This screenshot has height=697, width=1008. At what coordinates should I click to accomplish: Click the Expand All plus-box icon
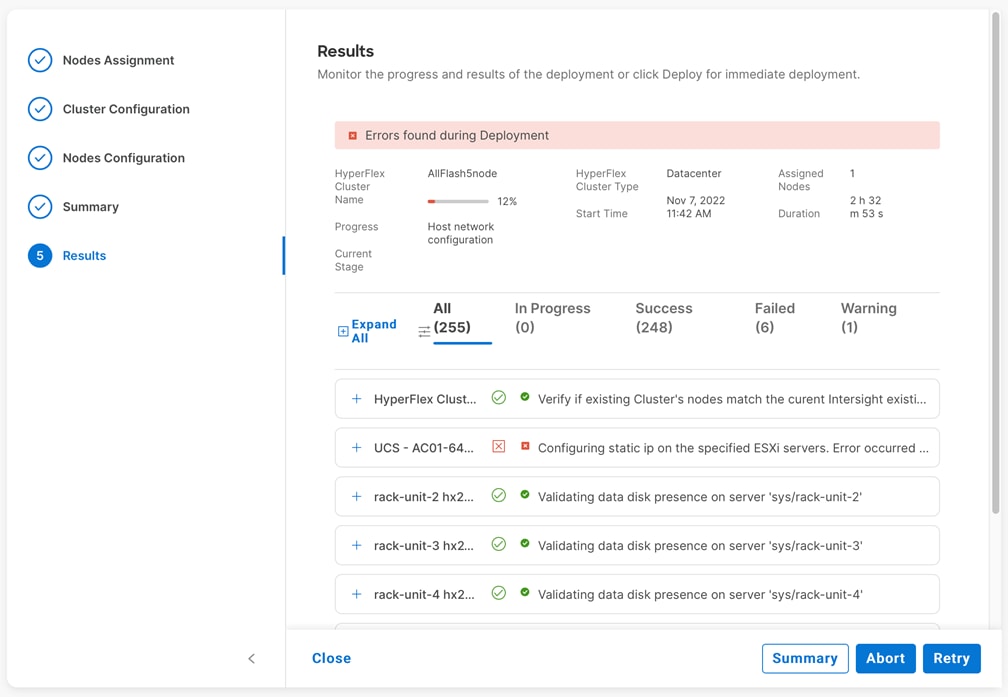pyautogui.click(x=343, y=331)
